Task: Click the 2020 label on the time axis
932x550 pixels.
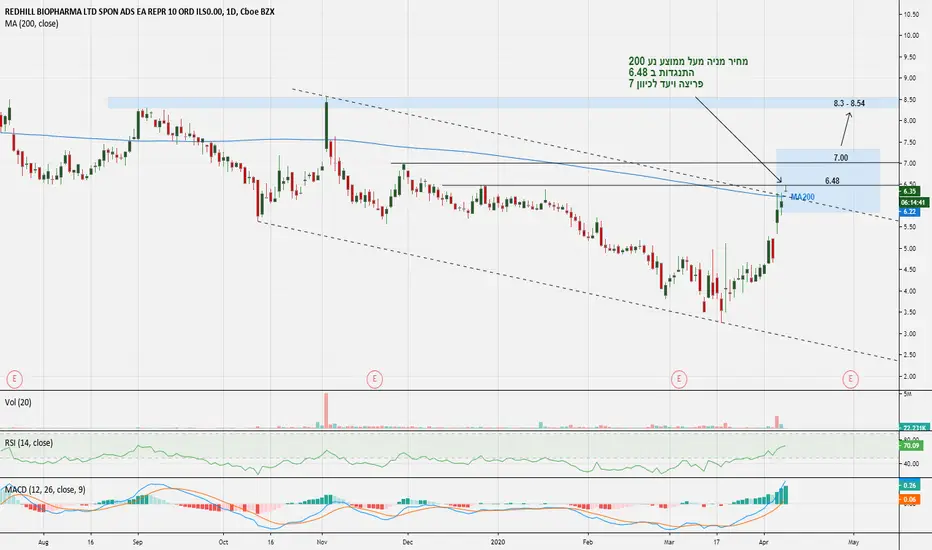Action: coord(498,542)
